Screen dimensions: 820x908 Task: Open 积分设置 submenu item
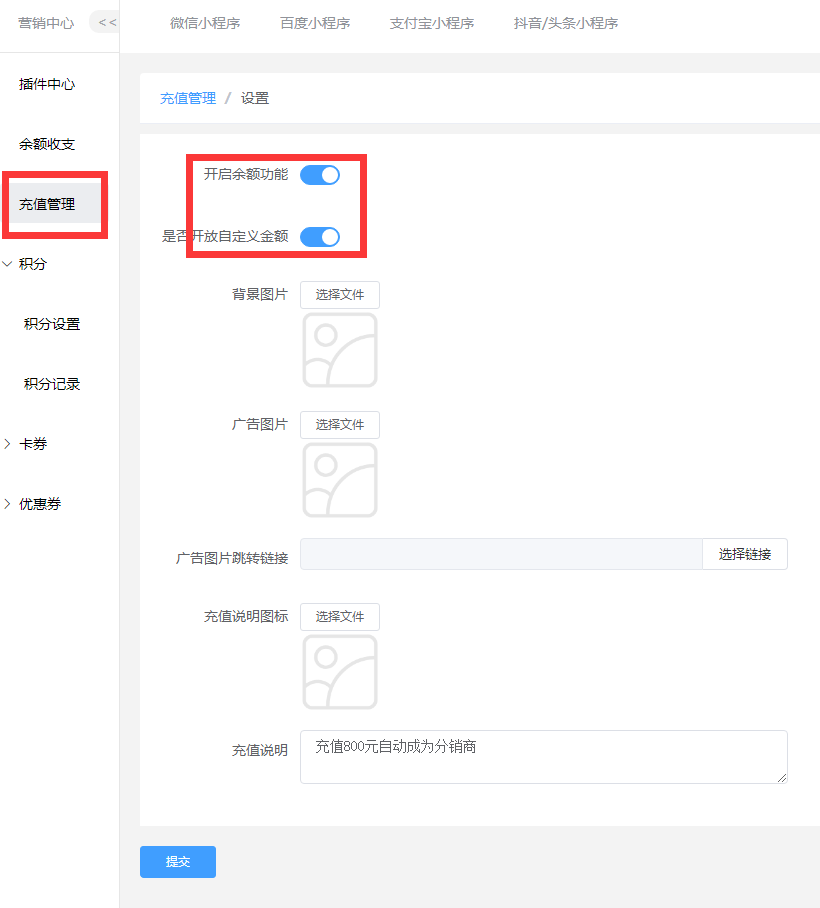(52, 324)
